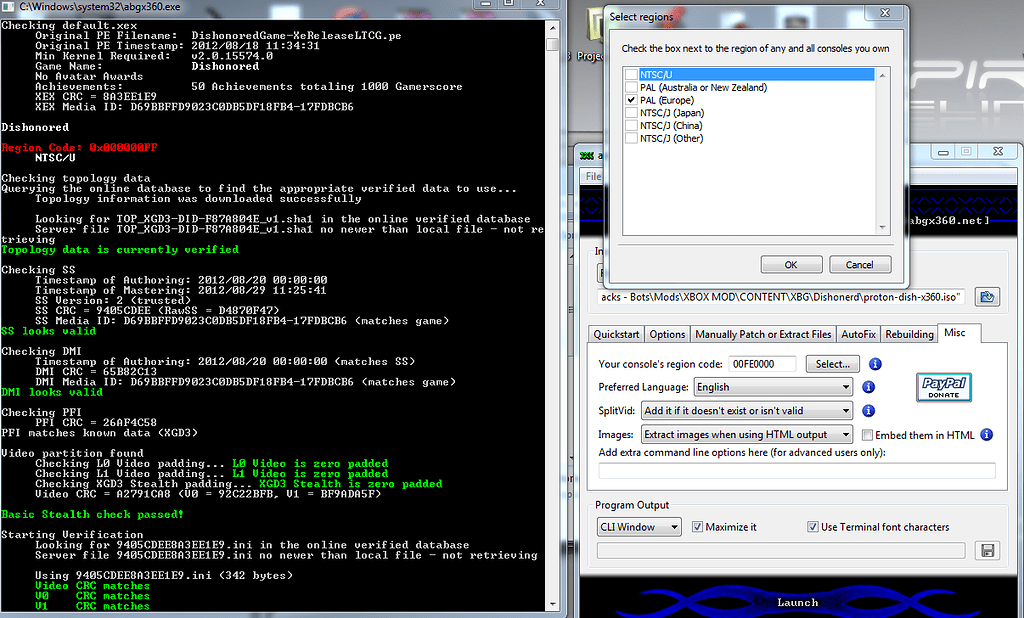Click the browse folder icon beside ISO path
The height and width of the screenshot is (618, 1024).
point(987,297)
